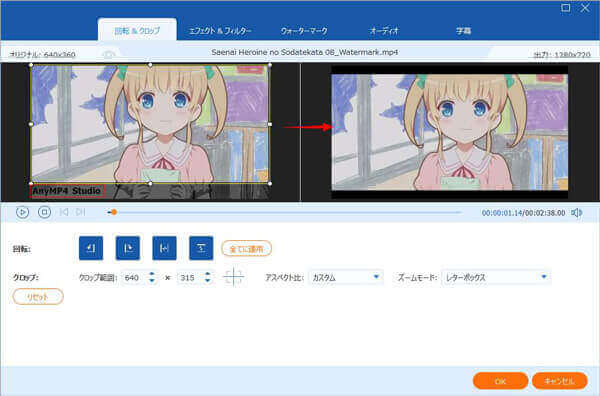Click the right-middle crop handle
The width and height of the screenshot is (600, 396).
pyautogui.click(x=270, y=124)
